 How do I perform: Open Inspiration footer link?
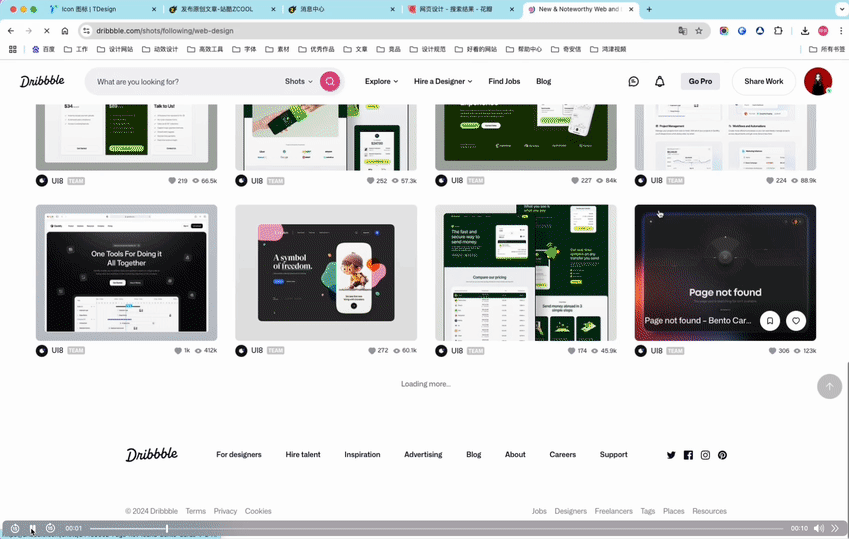[x=362, y=454]
